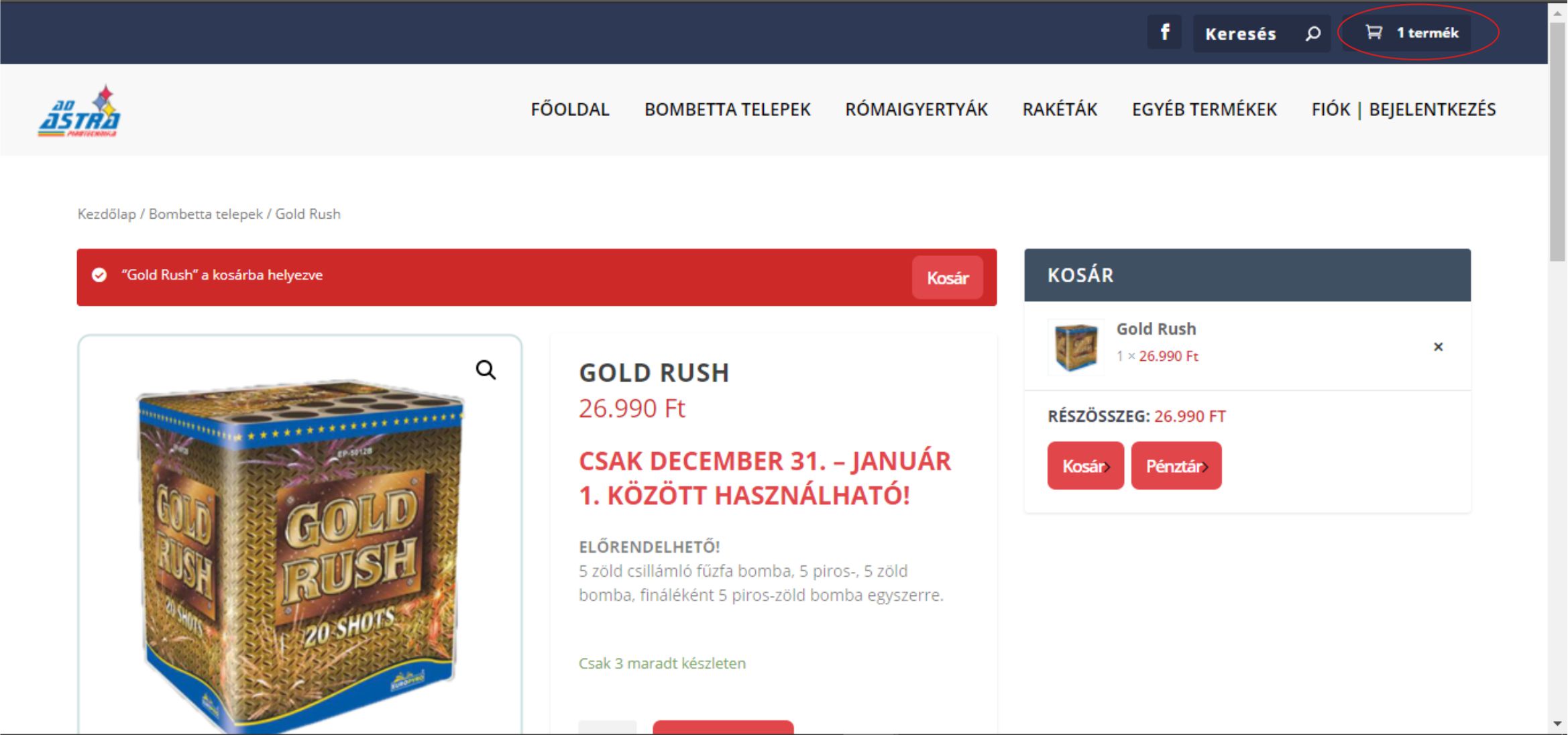Screen dimensions: 1568x735
Task: Open the Ad Astra logo homepage
Action: [x=79, y=111]
